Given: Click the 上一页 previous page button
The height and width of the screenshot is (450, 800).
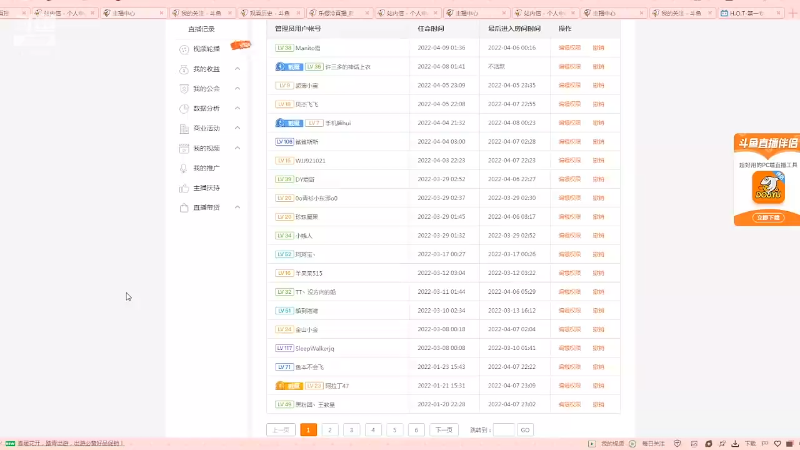Looking at the screenshot, I should (x=281, y=430).
